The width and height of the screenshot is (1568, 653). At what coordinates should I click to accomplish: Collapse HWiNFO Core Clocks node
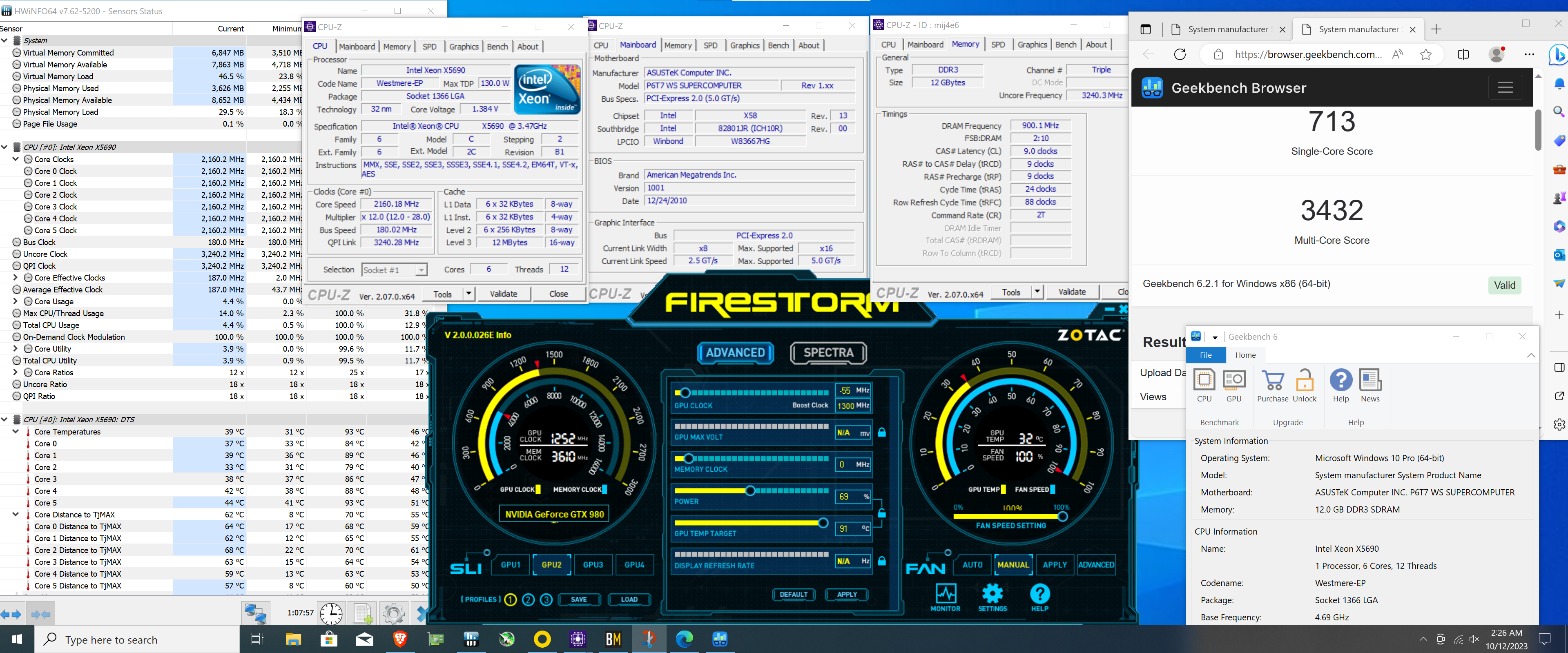[16, 159]
